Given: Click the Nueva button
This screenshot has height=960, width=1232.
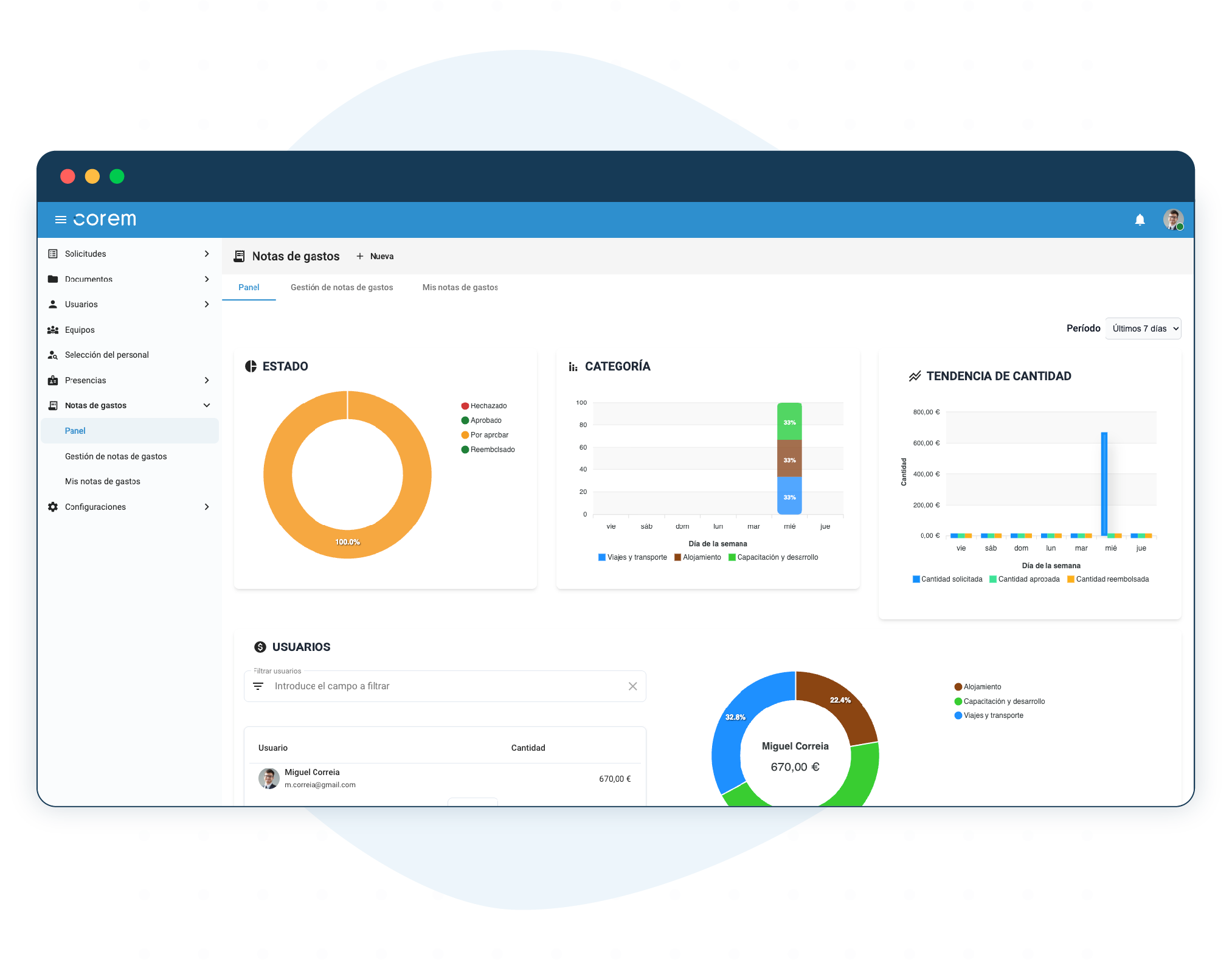Looking at the screenshot, I should click(x=375, y=256).
